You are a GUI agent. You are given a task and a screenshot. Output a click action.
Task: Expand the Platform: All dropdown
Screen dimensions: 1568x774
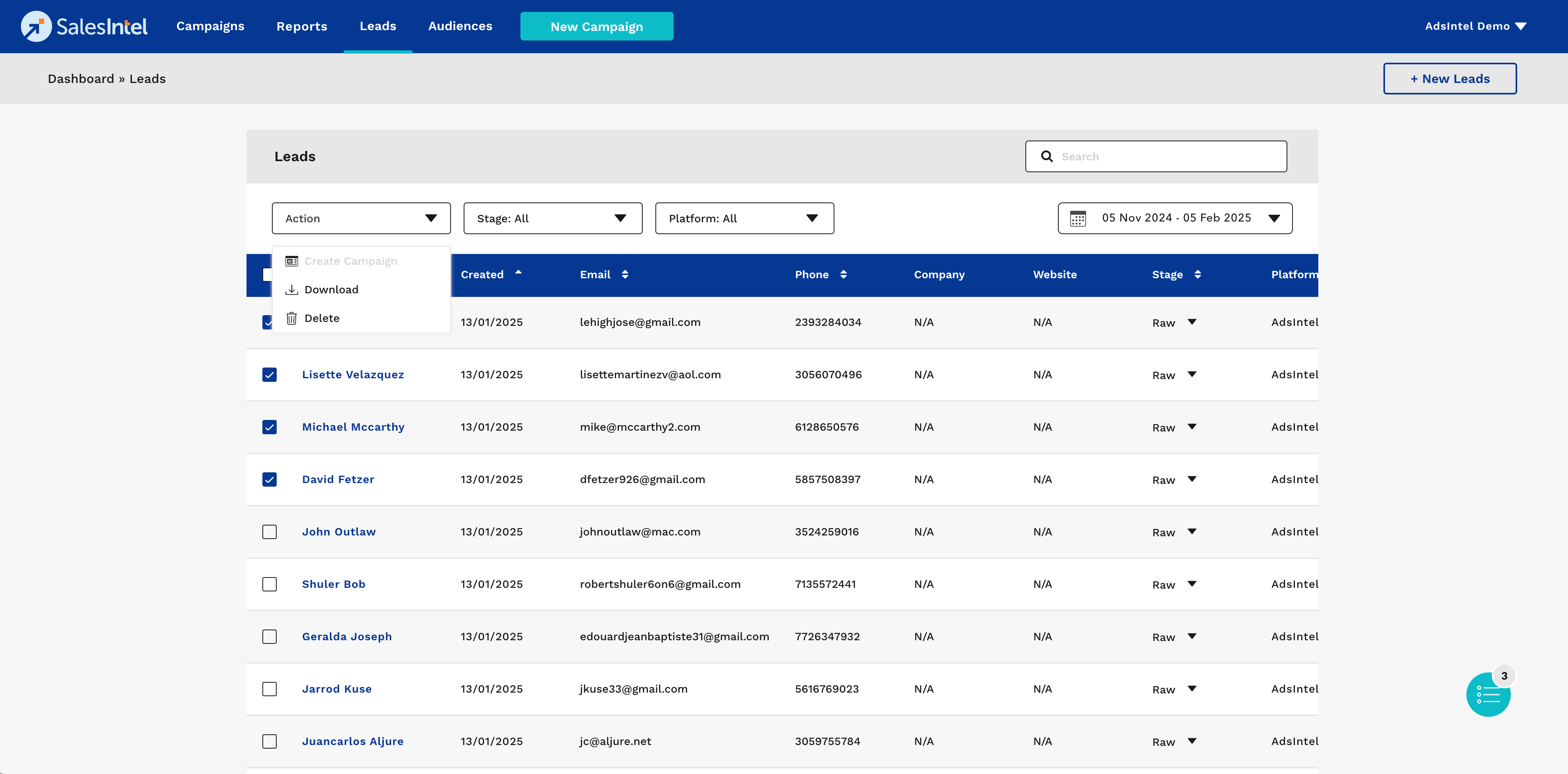tap(744, 218)
